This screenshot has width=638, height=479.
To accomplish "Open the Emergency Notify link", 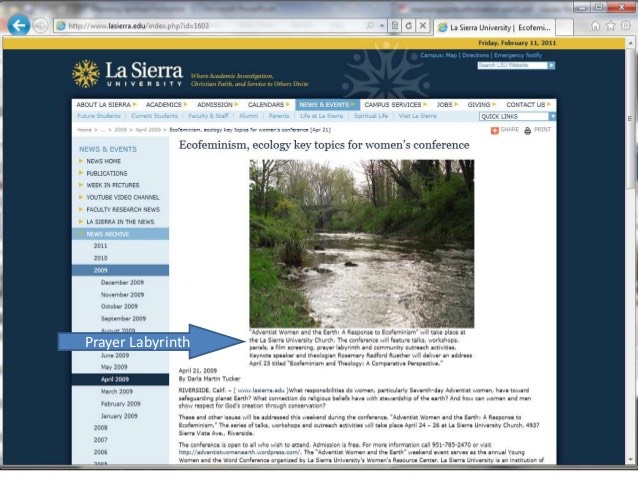I will tap(518, 55).
